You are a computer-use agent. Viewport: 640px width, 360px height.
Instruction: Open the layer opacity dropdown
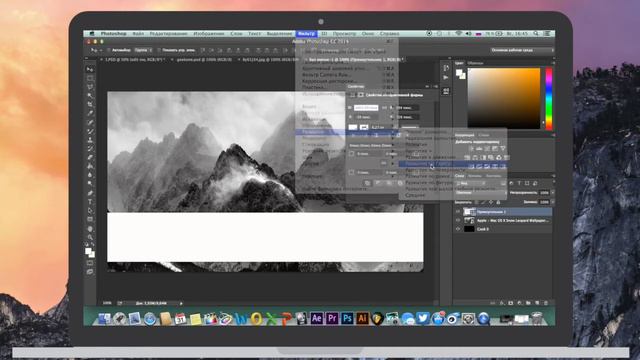[x=553, y=192]
